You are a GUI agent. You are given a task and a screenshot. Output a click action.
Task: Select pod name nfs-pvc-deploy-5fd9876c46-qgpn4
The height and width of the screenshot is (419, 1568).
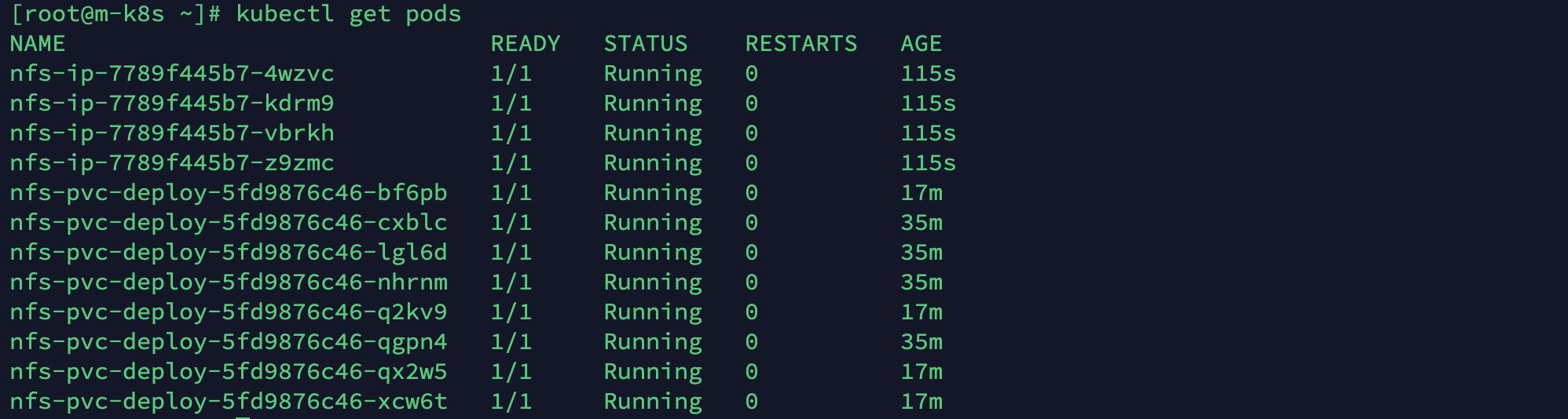point(229,342)
